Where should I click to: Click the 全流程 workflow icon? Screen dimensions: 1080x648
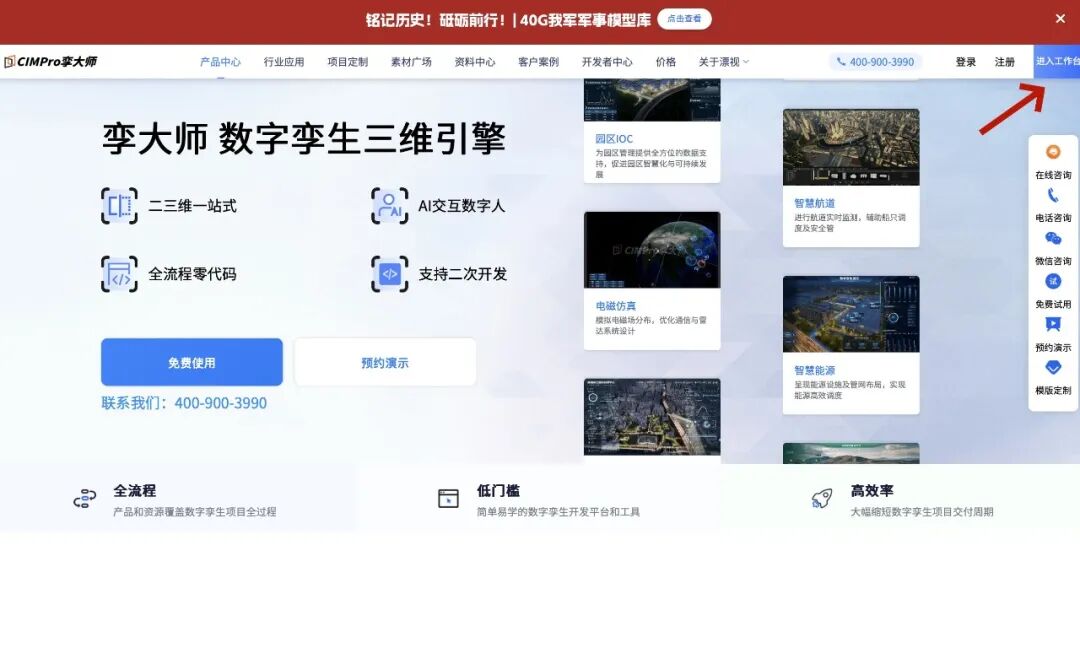coord(85,499)
